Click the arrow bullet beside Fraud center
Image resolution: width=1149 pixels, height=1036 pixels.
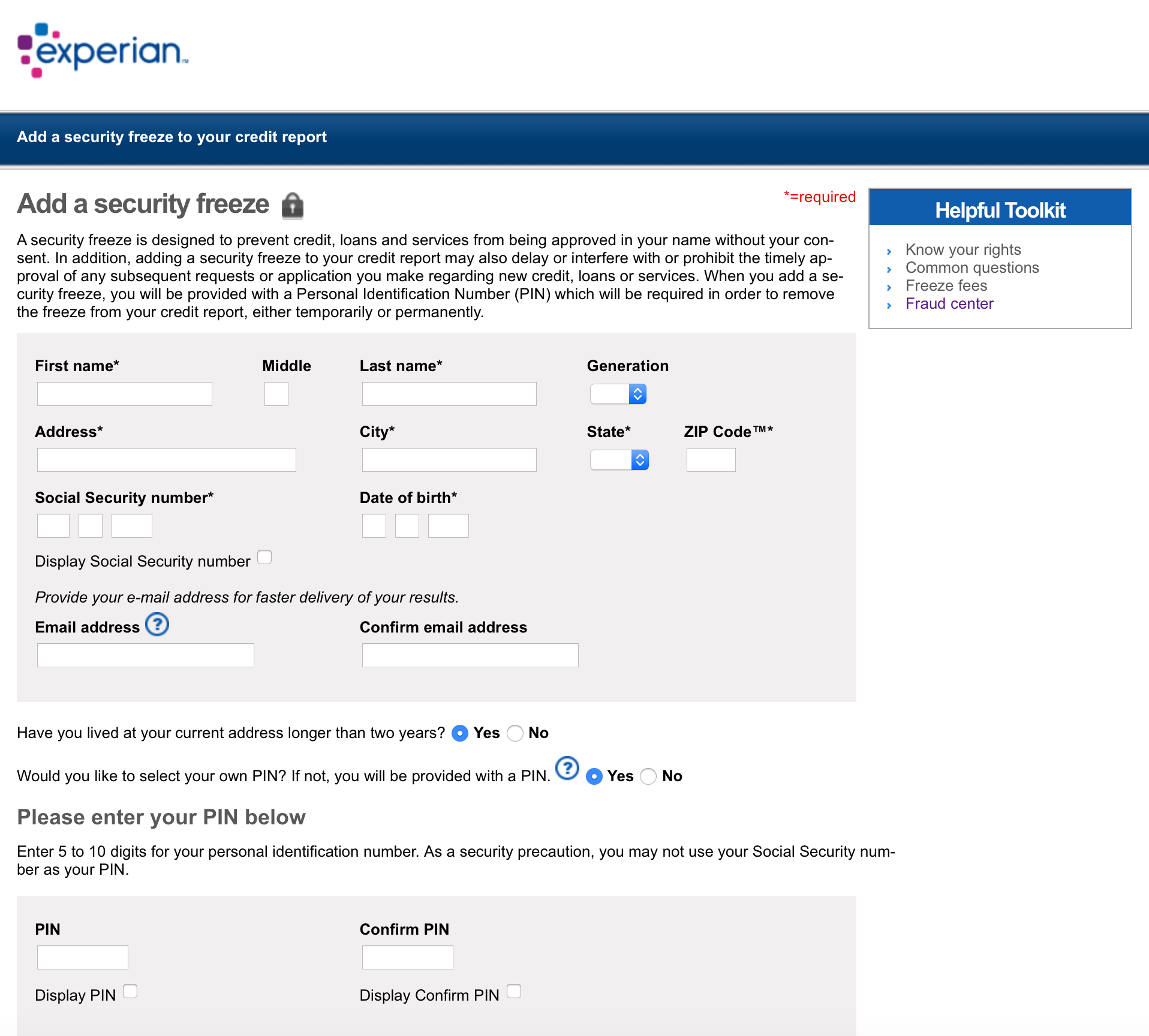coord(889,305)
